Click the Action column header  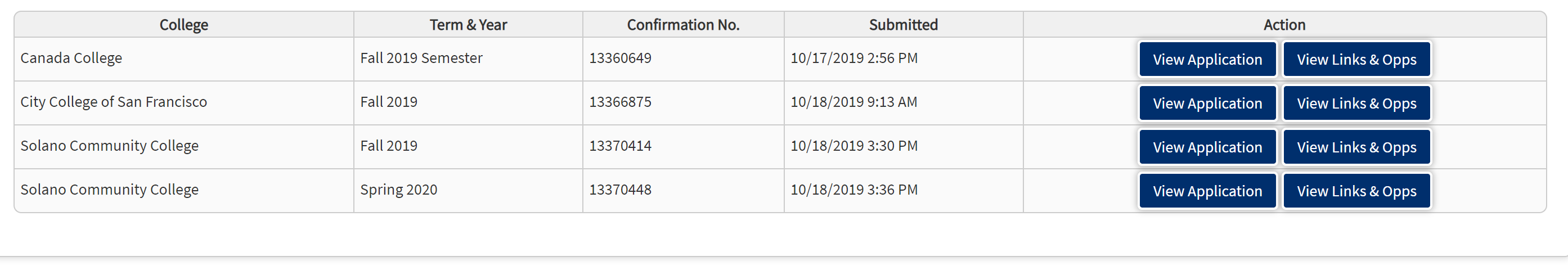click(x=1284, y=25)
